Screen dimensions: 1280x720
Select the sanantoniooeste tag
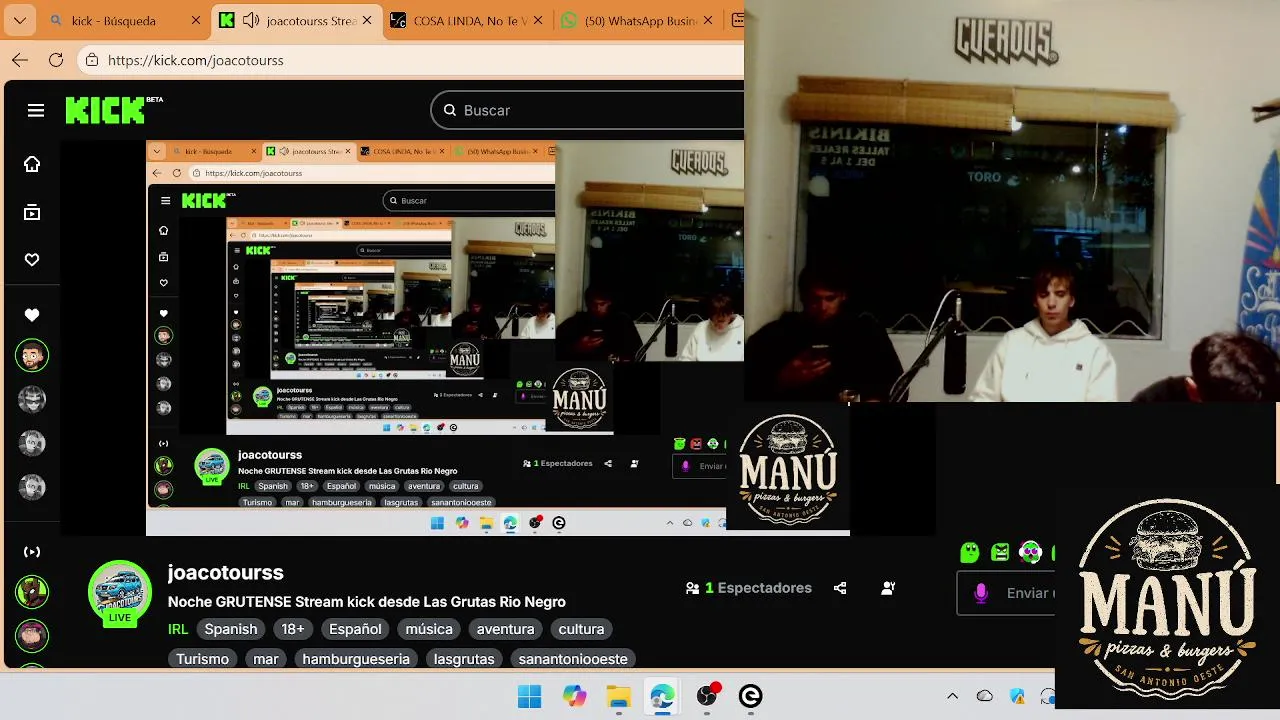coord(573,659)
